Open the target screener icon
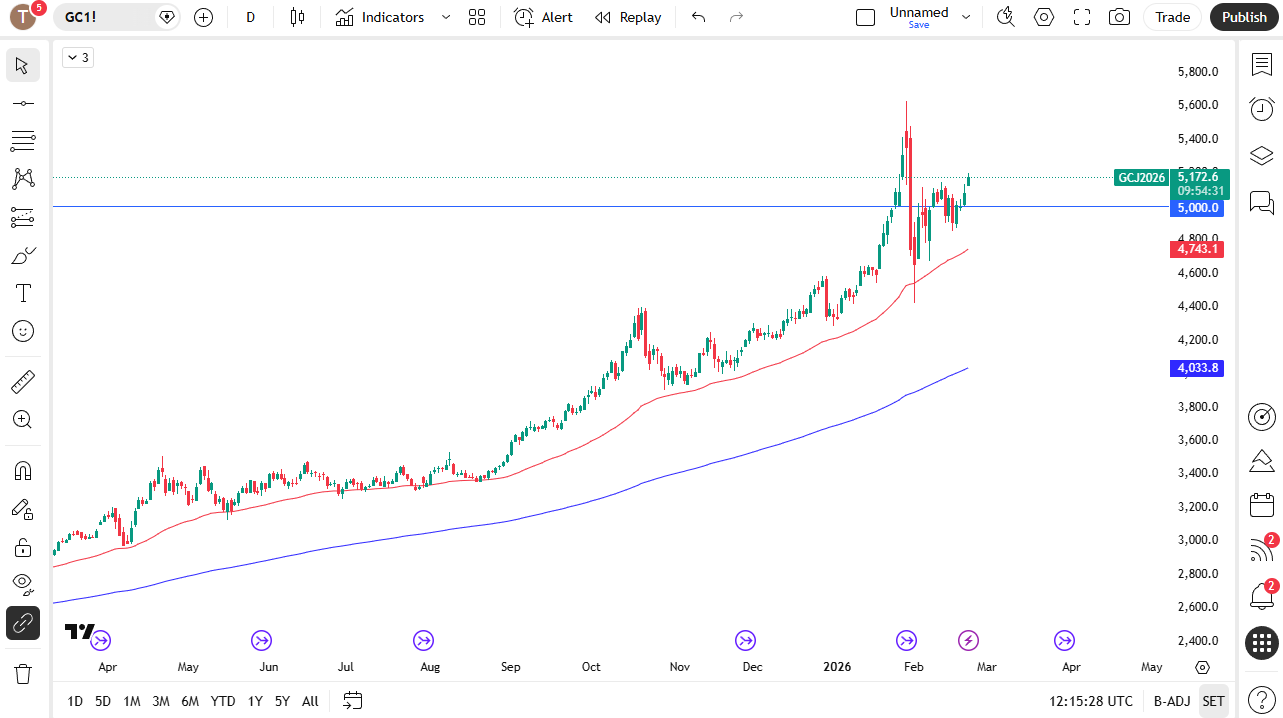Viewport: 1283px width, 718px height. [1262, 416]
